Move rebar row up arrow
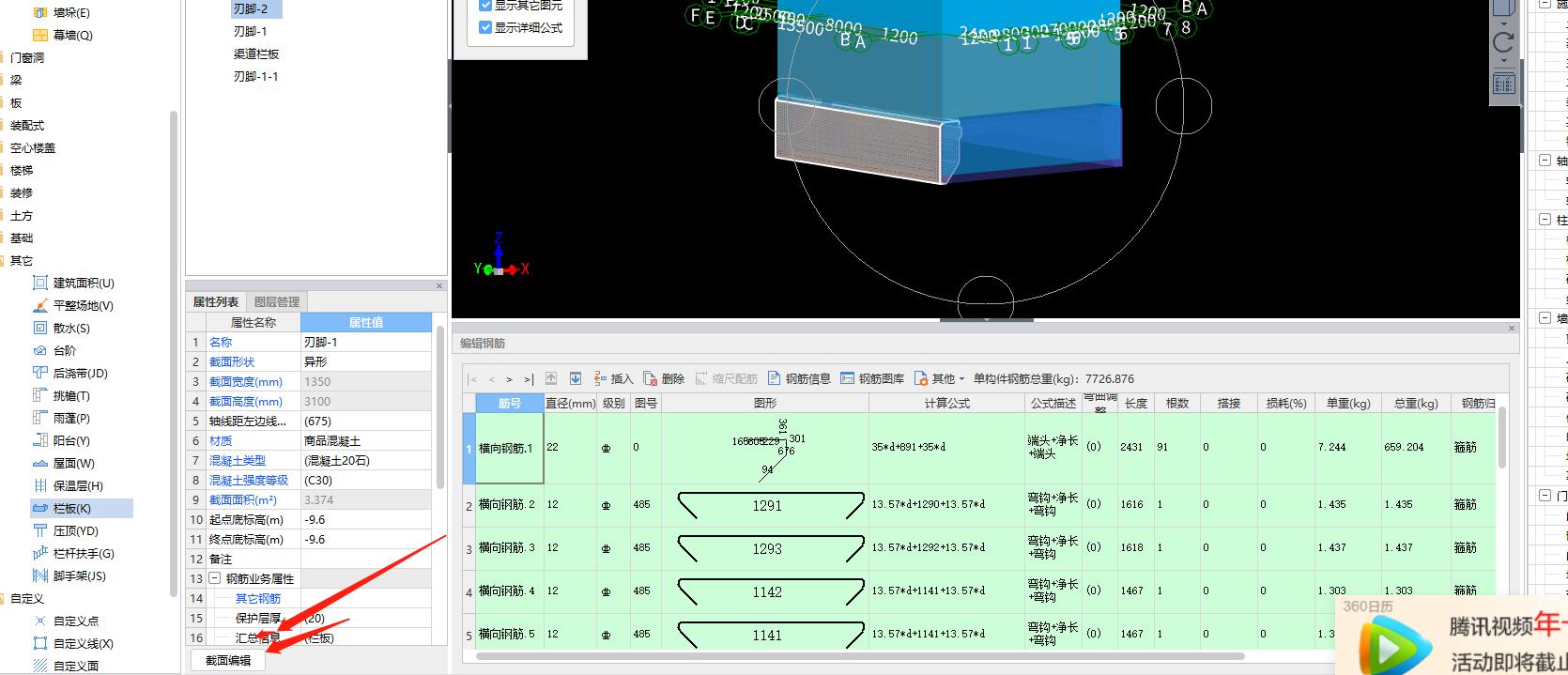The height and width of the screenshot is (675, 1568). (551, 378)
